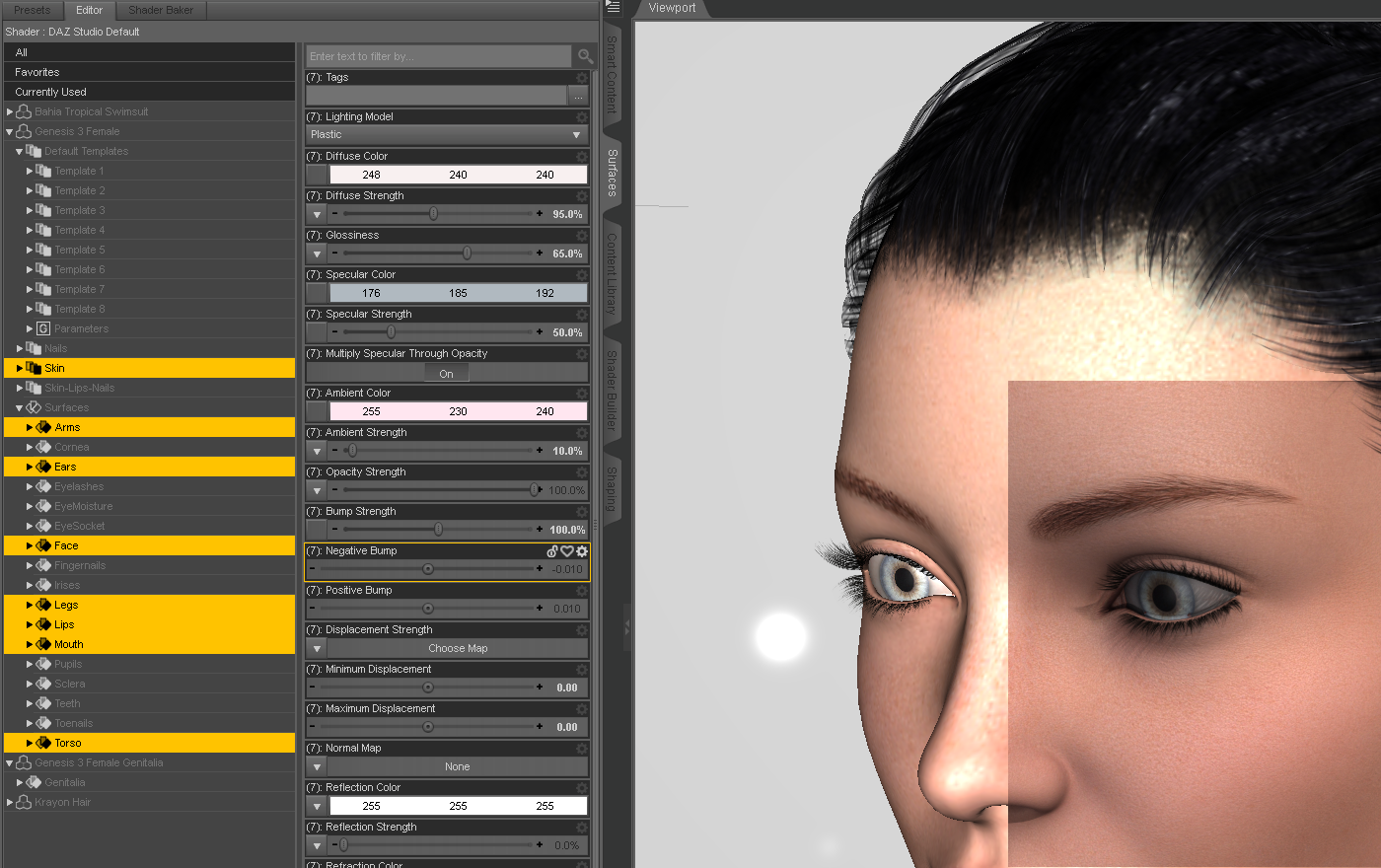Click the Parameters G icon in the tree

coord(43,328)
